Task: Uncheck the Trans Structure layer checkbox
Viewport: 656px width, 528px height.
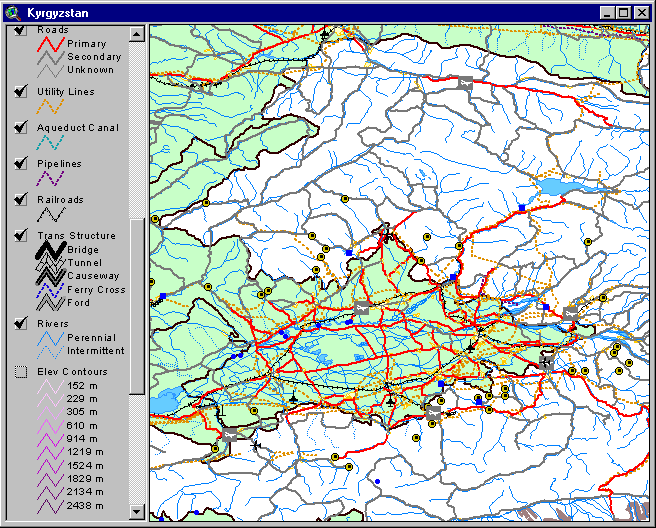Action: pos(20,235)
